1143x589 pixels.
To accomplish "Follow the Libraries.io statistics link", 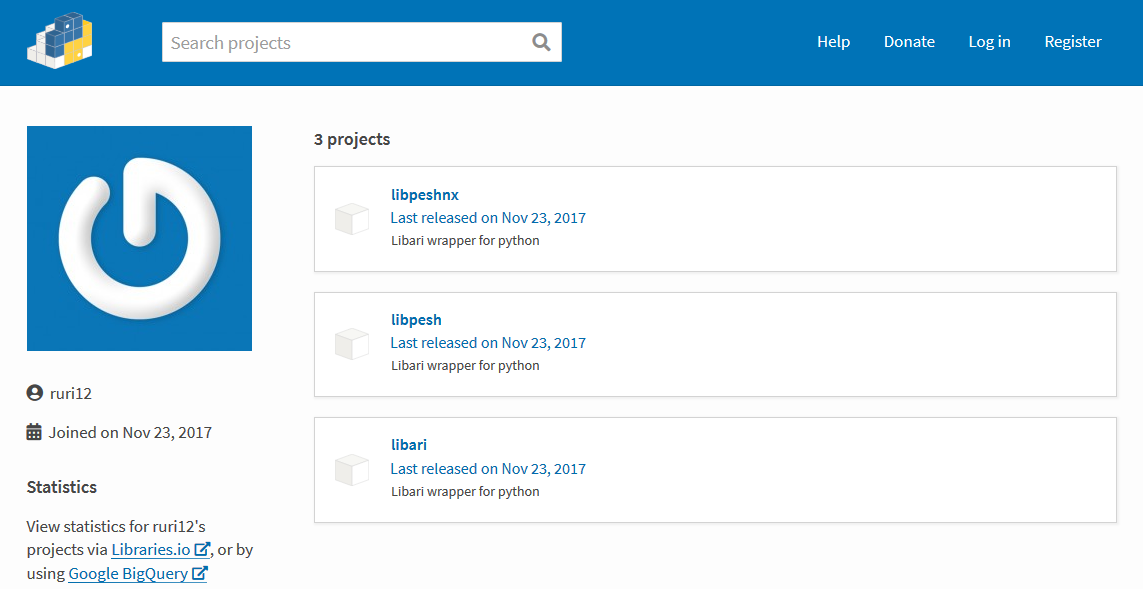I will click(x=150, y=549).
